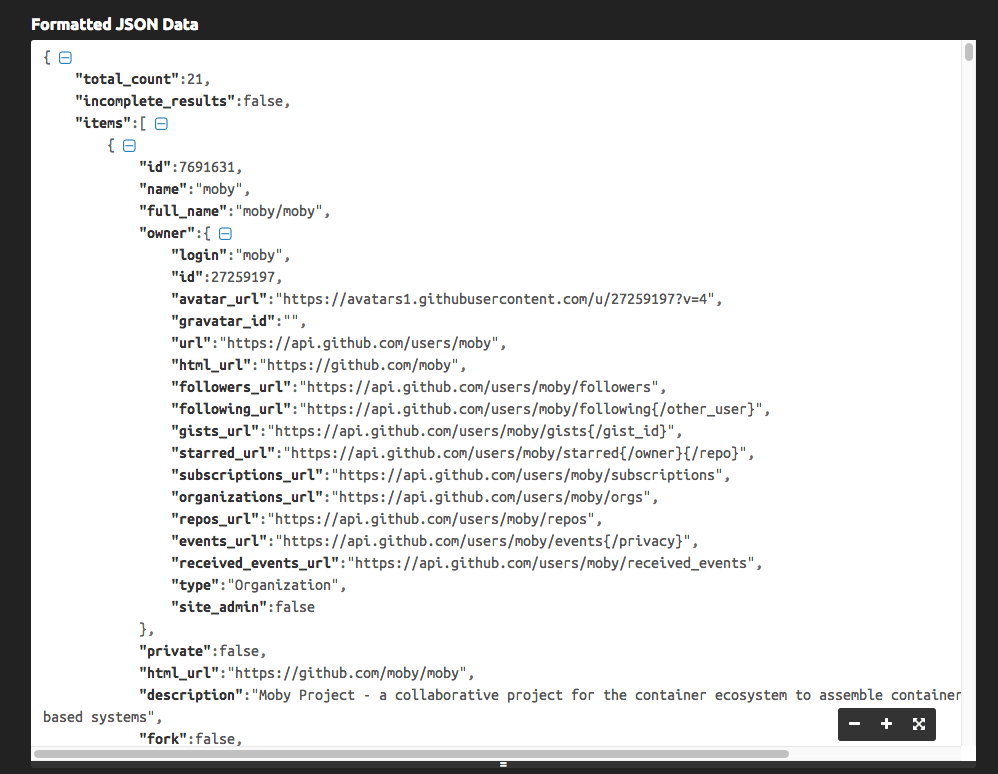
Task: Click the plus icon to increase font size
Action: (886, 724)
